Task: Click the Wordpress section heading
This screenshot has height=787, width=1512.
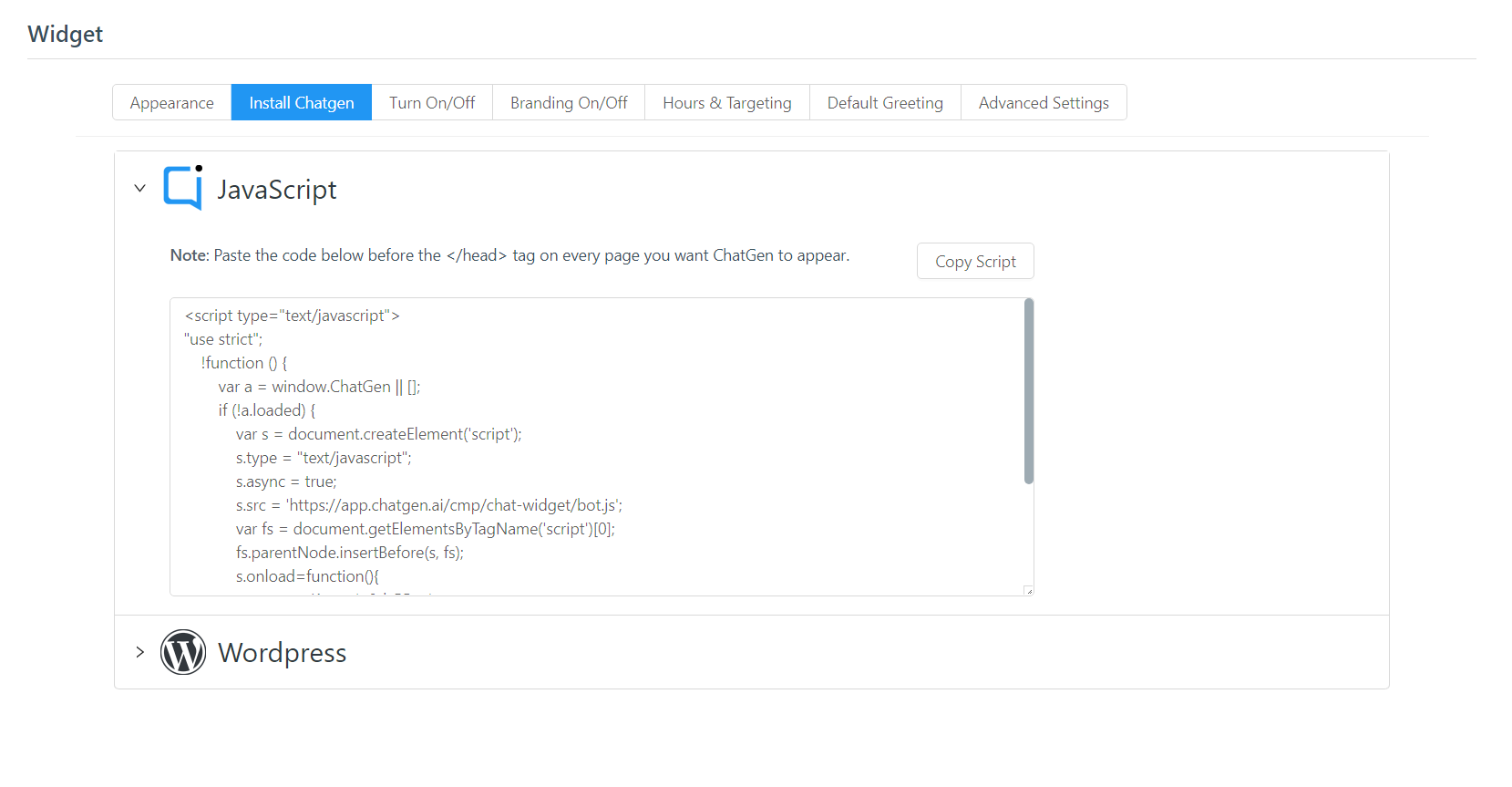Action: tap(283, 653)
